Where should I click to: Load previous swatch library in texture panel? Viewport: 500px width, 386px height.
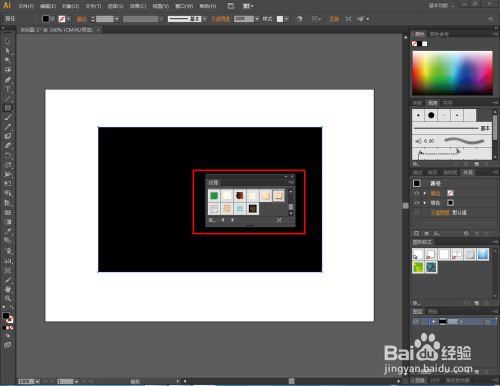point(223,220)
